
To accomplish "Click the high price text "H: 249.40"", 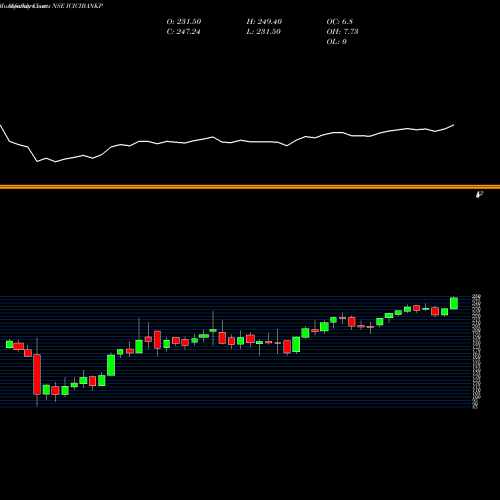I will click(x=264, y=22).
